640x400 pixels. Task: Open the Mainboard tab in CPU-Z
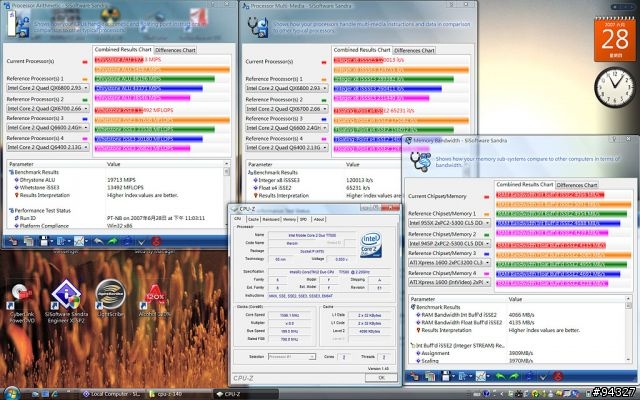pyautogui.click(x=271, y=219)
